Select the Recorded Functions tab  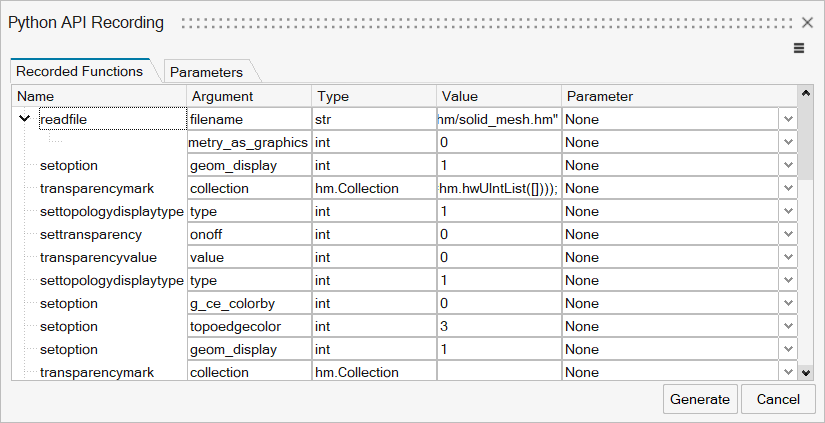(79, 71)
